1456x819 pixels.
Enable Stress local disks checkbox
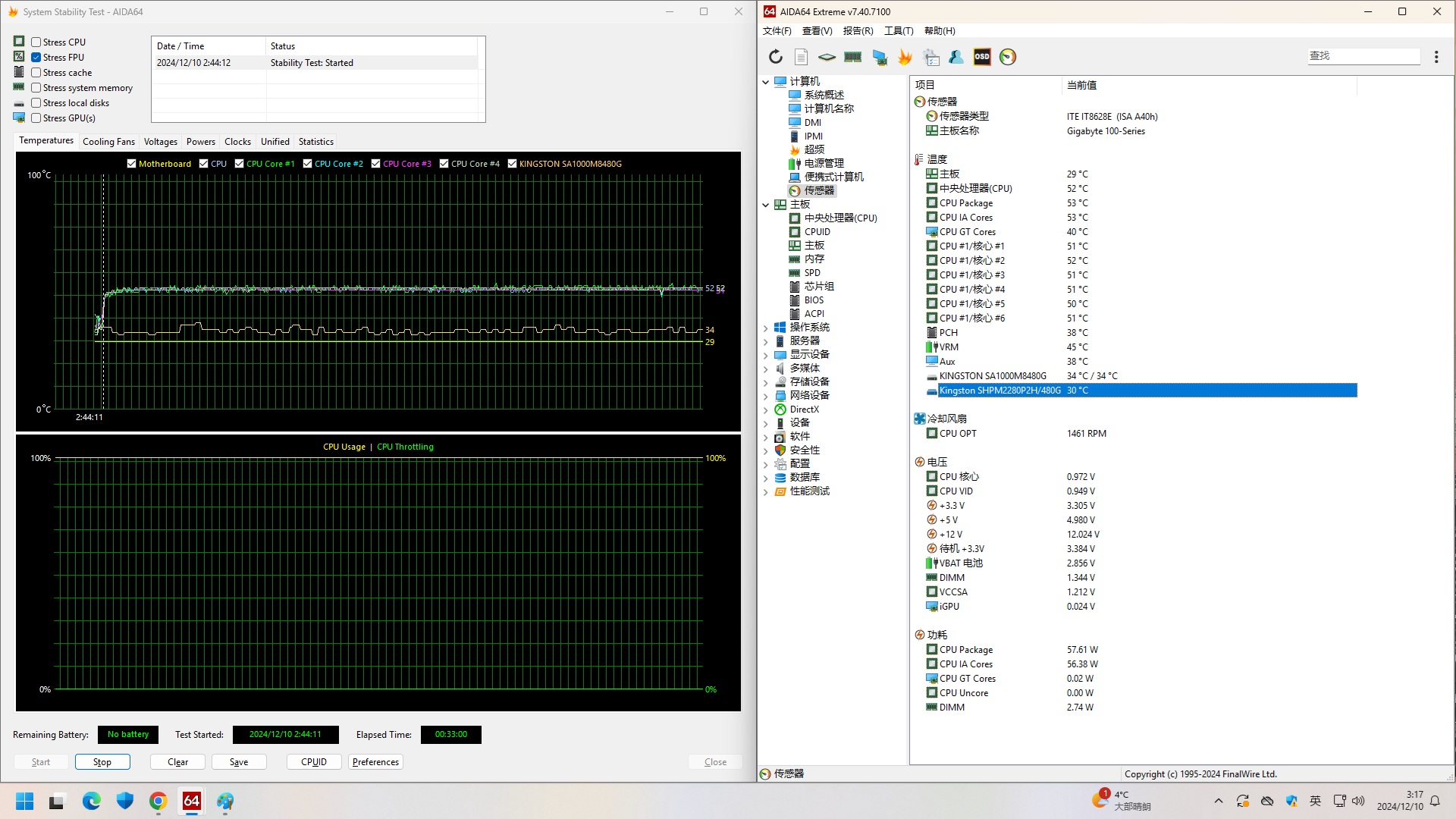36,103
